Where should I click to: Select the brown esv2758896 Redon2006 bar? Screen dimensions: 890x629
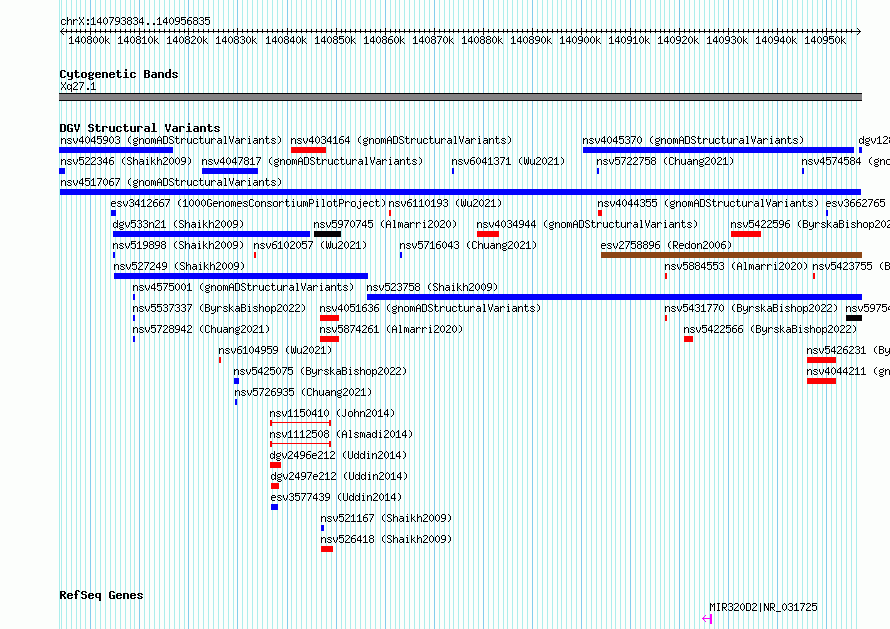click(731, 255)
